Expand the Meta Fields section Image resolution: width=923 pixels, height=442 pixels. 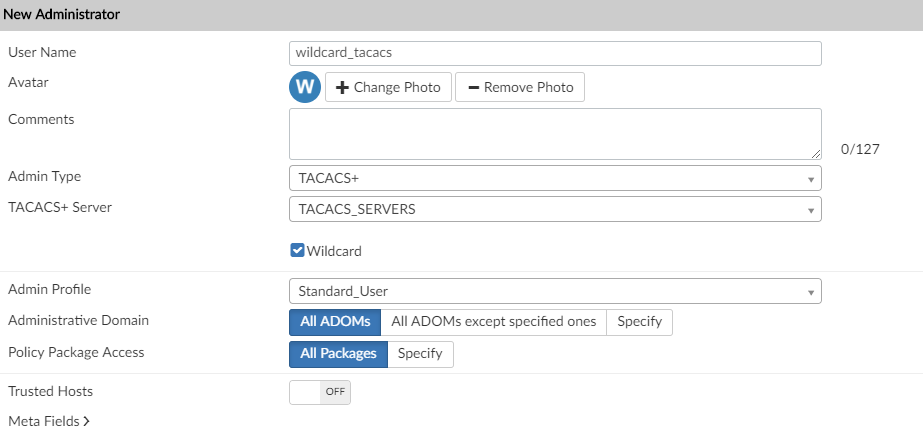pos(48,422)
